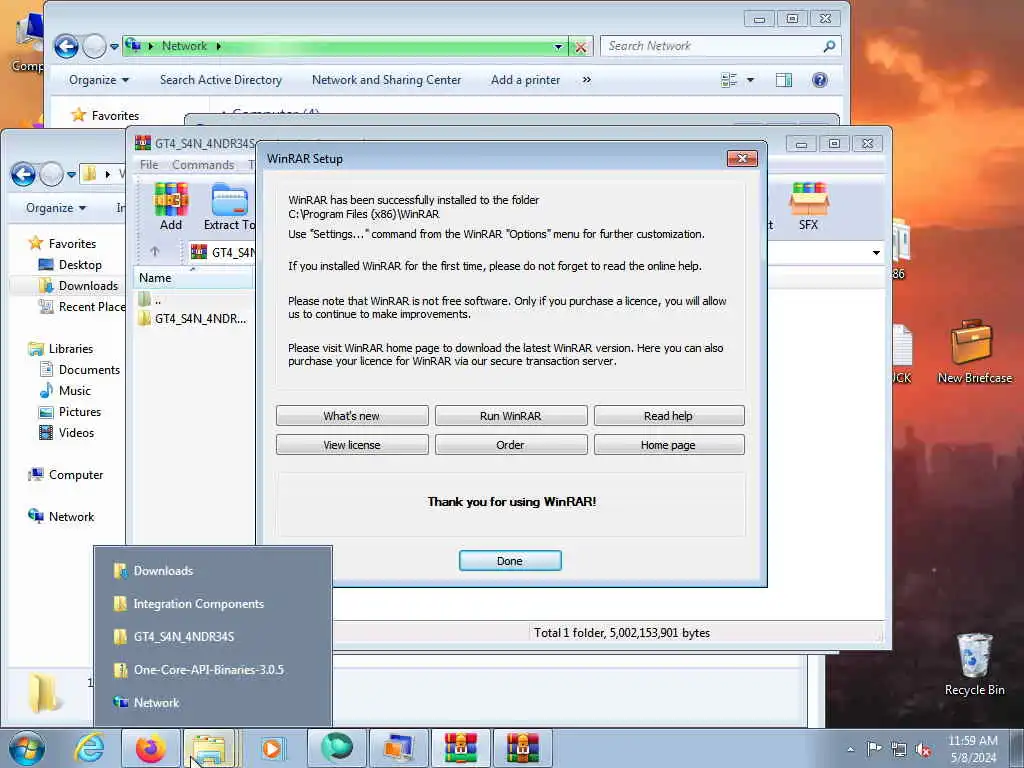The width and height of the screenshot is (1024, 768).
Task: Open Windows Media Player from taskbar
Action: [x=272, y=748]
